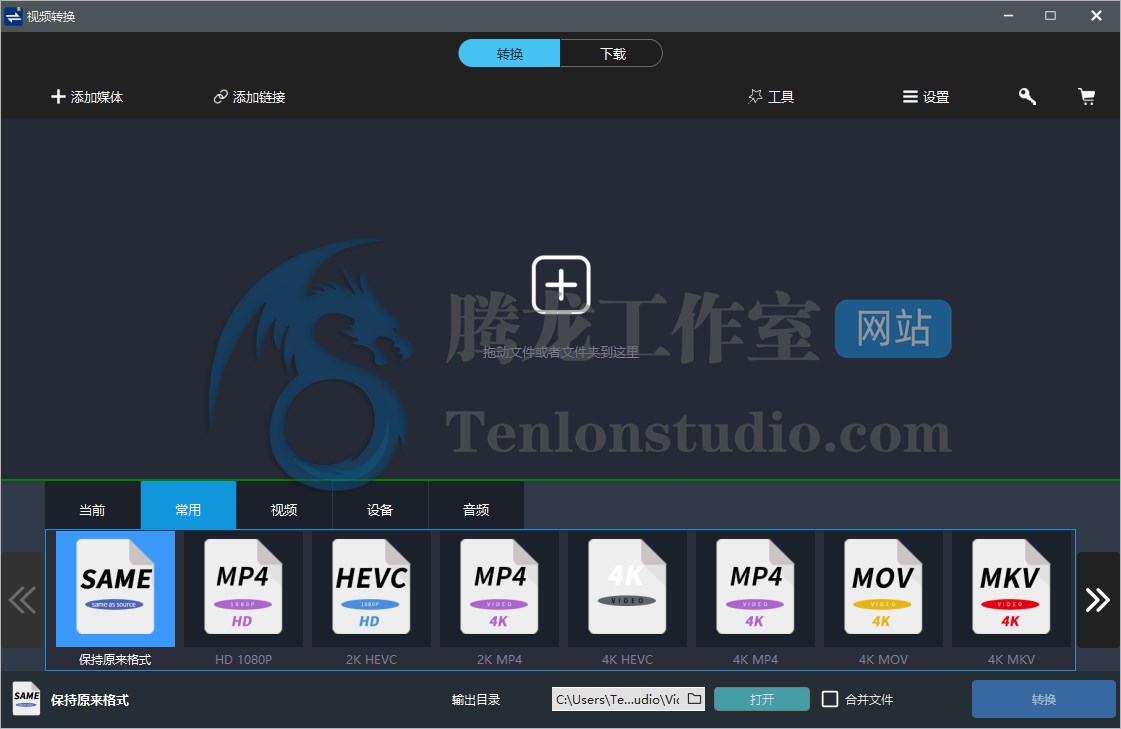Open the 视频 format tab
This screenshot has height=729, width=1121.
click(x=284, y=509)
